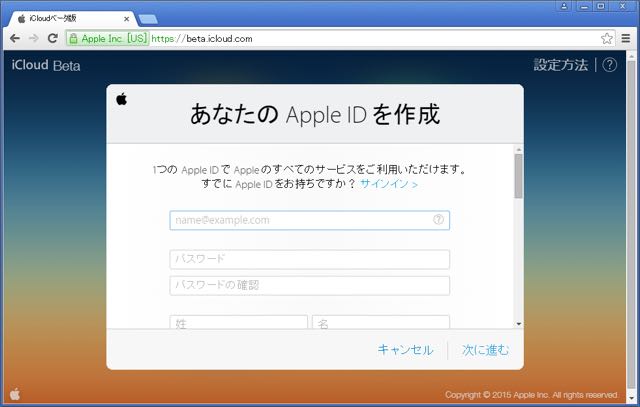Click form scrollbar up arrow
Image resolution: width=640 pixels, height=407 pixels.
519,149
